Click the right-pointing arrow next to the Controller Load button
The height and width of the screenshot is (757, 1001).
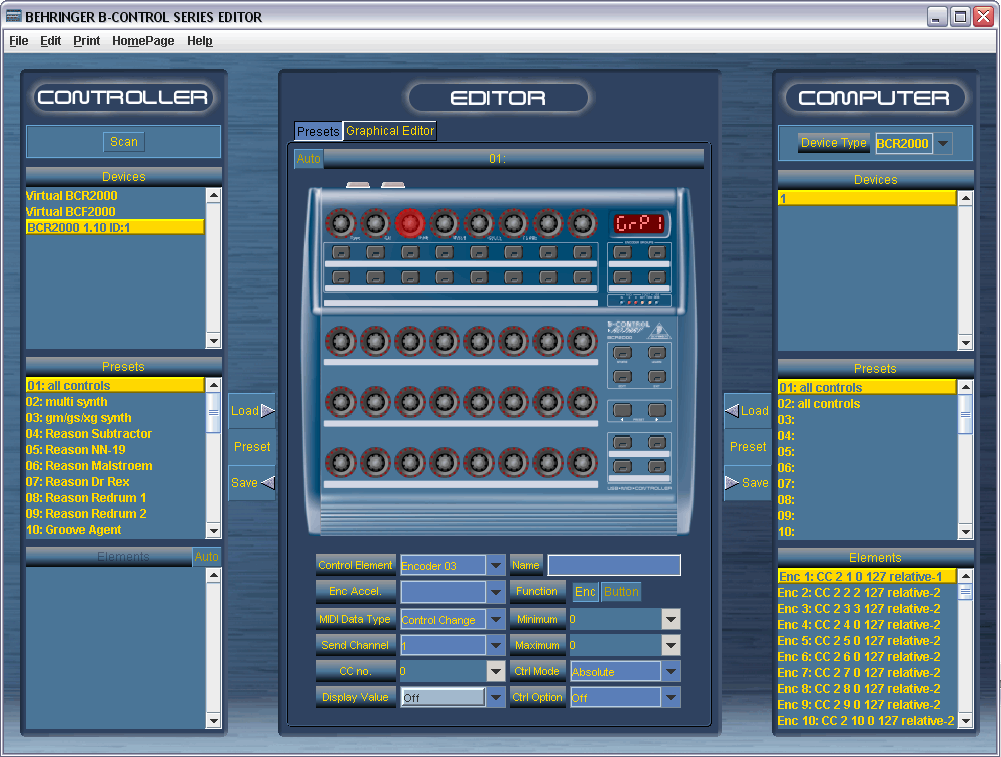[x=268, y=410]
